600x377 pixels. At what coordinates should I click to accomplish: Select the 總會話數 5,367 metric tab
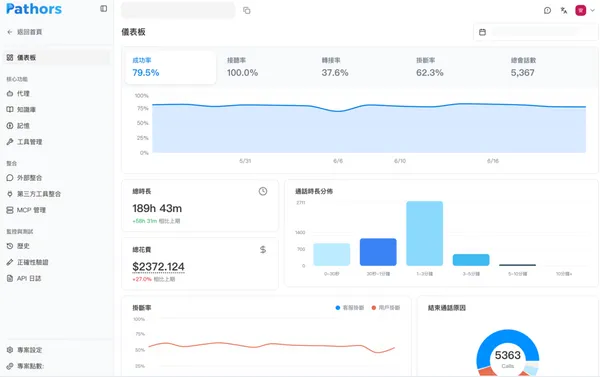(549, 67)
